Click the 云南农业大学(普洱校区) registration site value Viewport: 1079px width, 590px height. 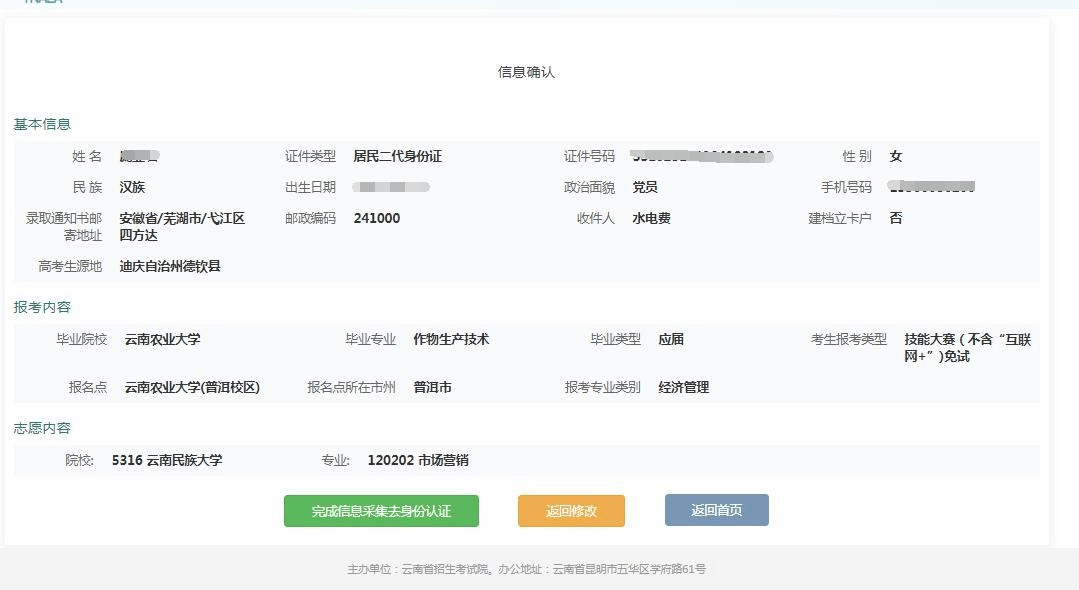click(x=192, y=387)
